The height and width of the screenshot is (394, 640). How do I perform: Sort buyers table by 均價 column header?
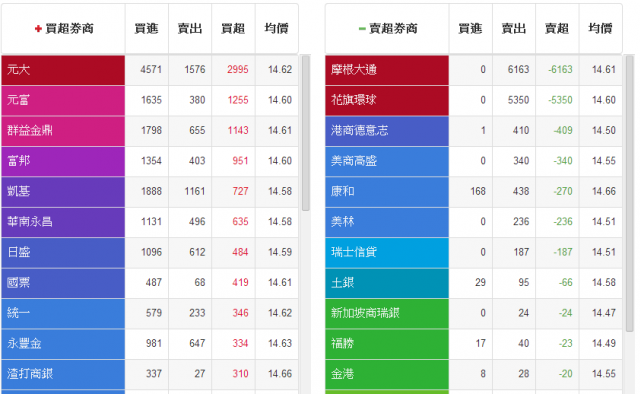tap(276, 29)
